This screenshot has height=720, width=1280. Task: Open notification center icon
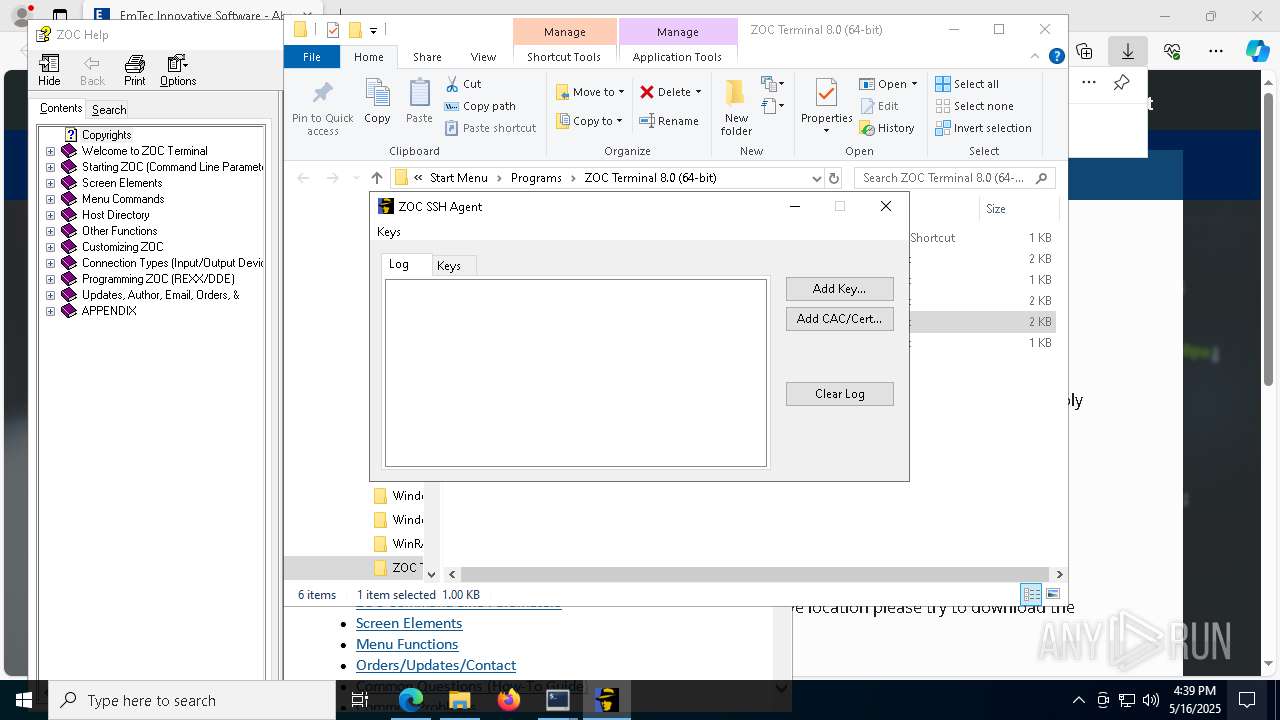point(1247,700)
